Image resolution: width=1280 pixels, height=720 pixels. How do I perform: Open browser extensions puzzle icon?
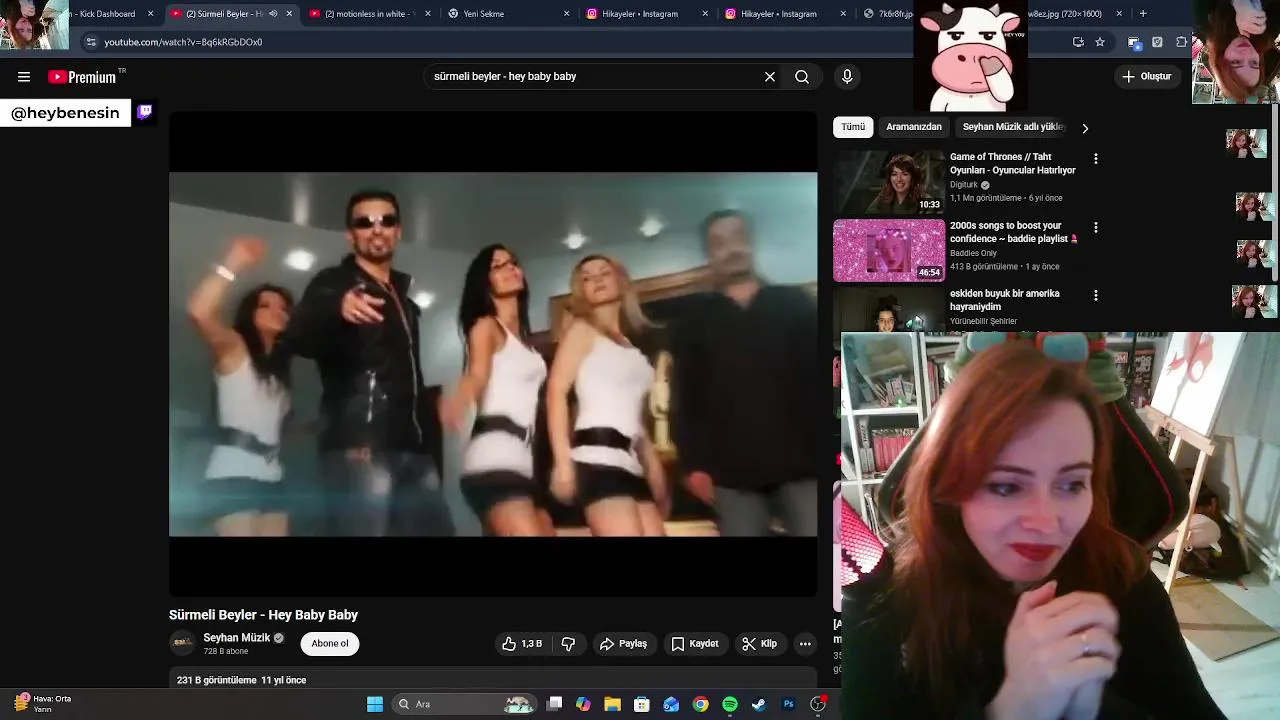1181,42
